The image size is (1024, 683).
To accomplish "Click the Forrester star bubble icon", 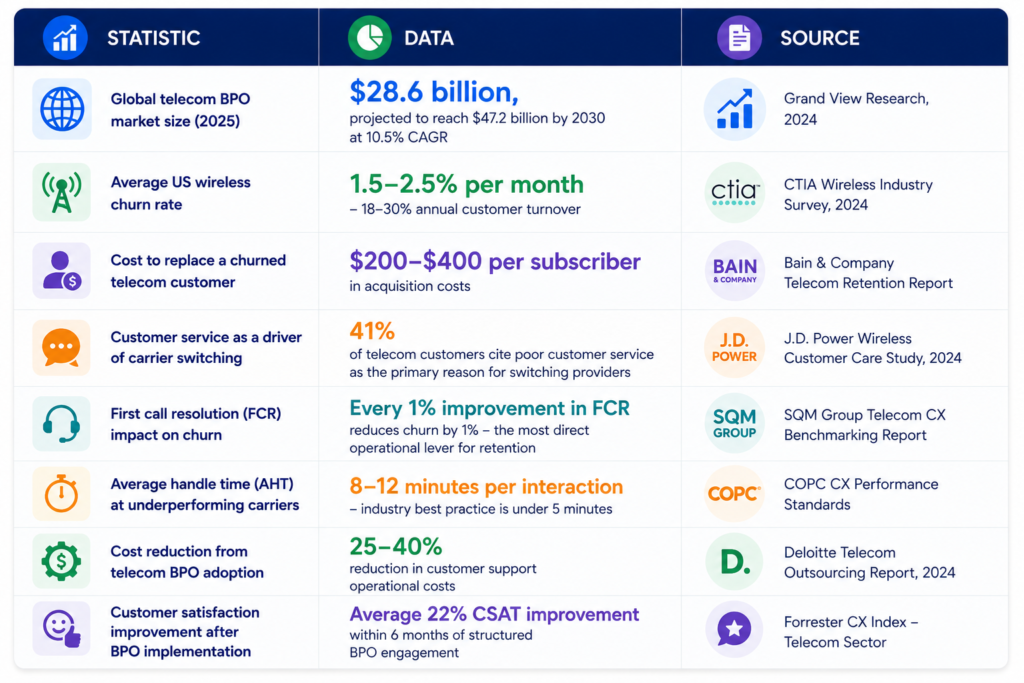I will (x=735, y=629).
